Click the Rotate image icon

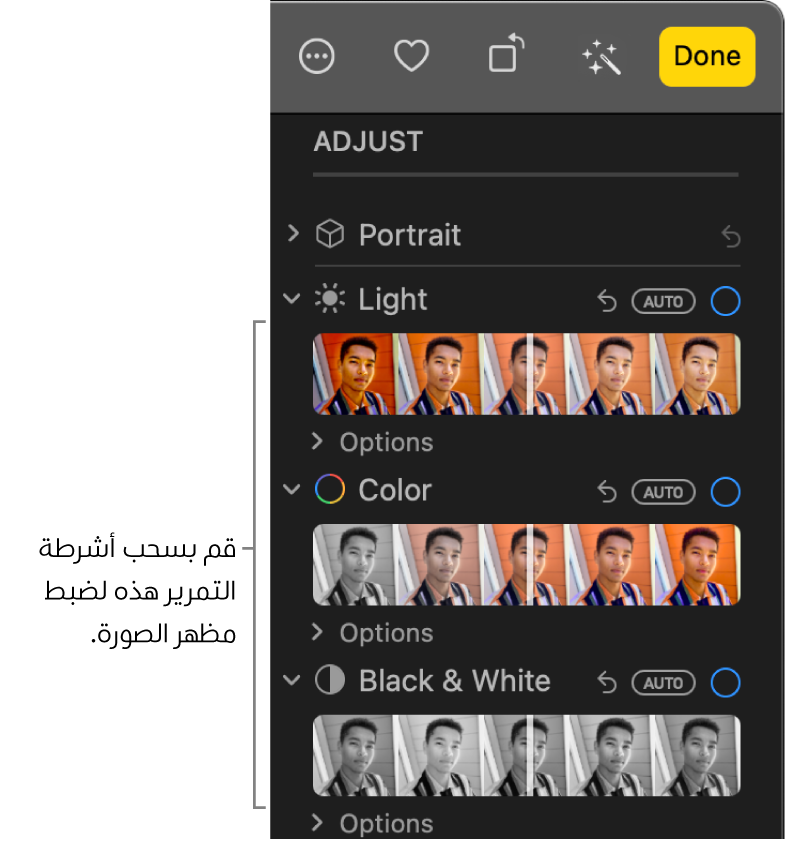[506, 55]
